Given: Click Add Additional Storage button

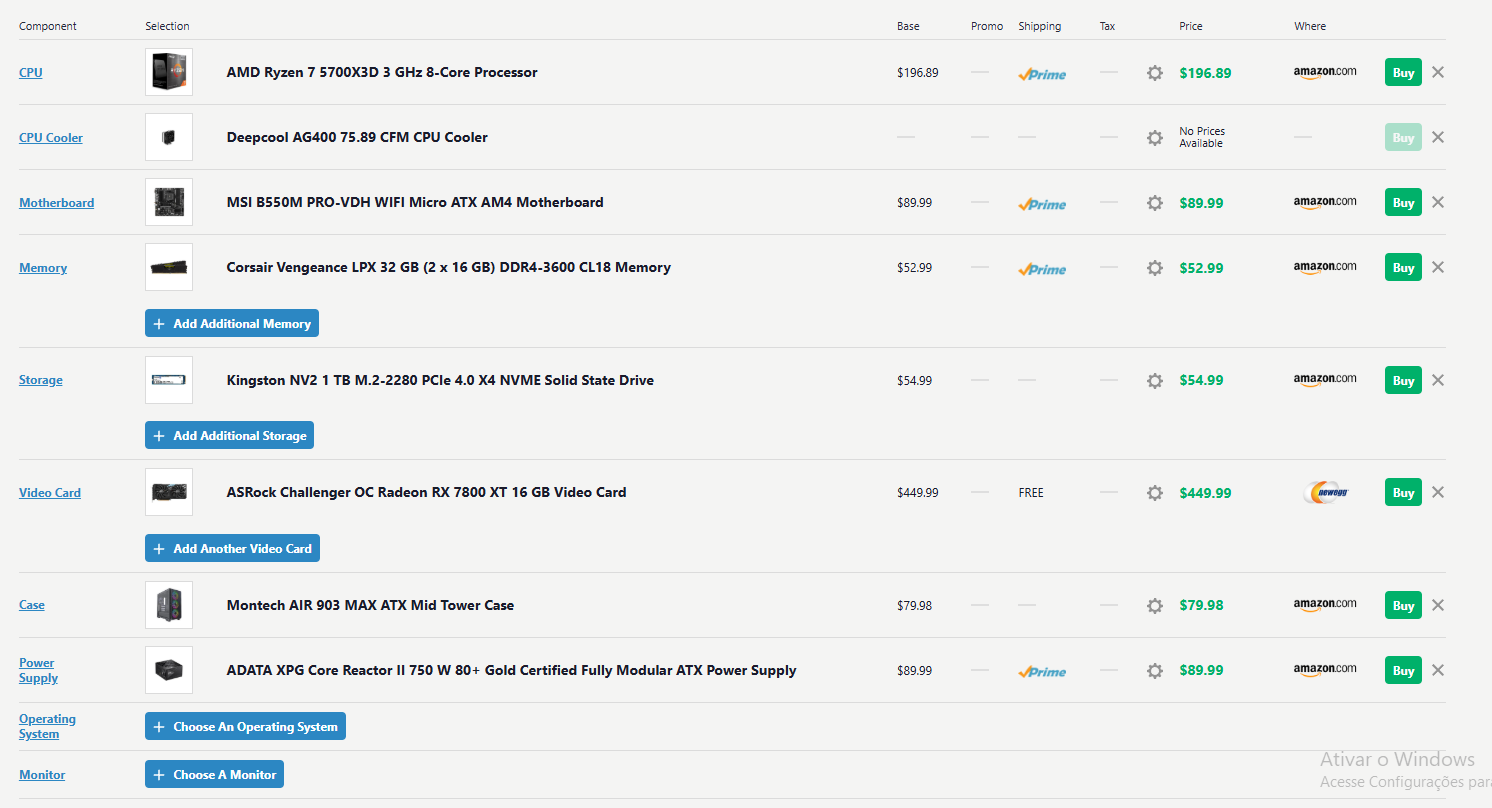Looking at the screenshot, I should point(230,435).
